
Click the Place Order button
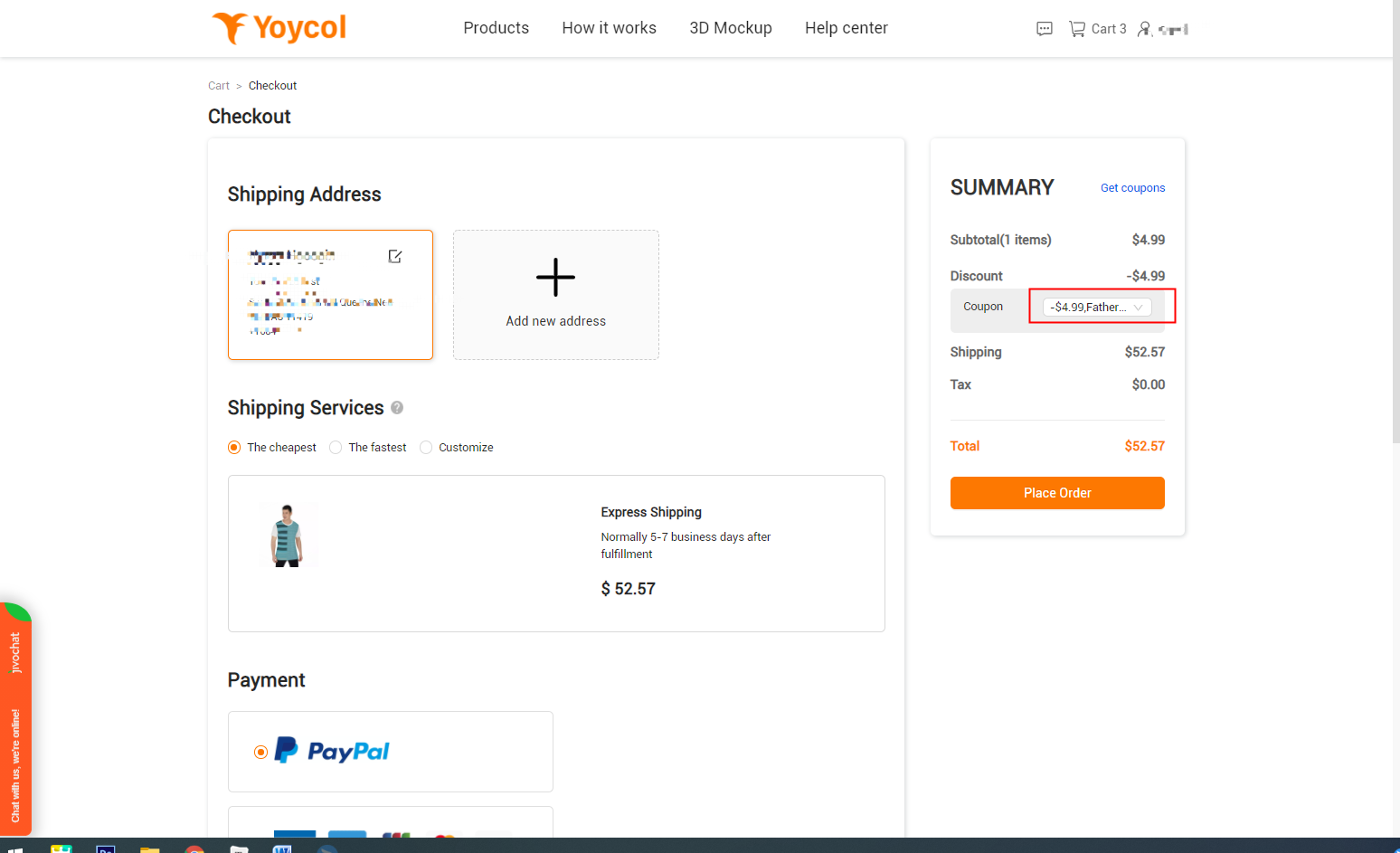click(x=1056, y=493)
